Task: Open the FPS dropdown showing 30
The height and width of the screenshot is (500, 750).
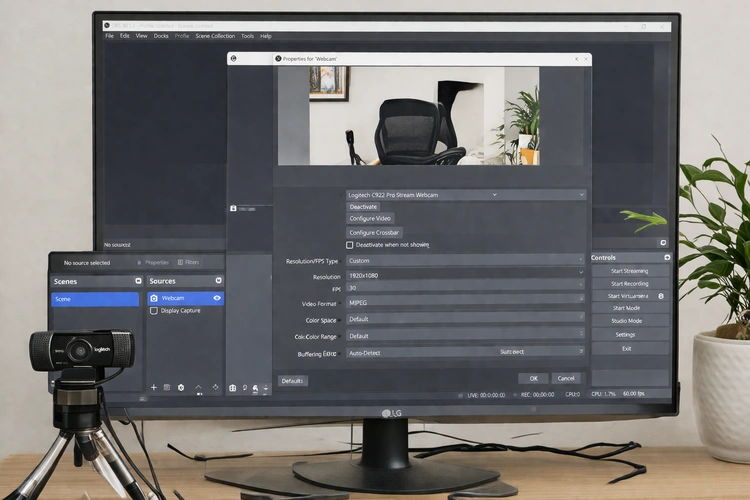Action: click(x=465, y=288)
